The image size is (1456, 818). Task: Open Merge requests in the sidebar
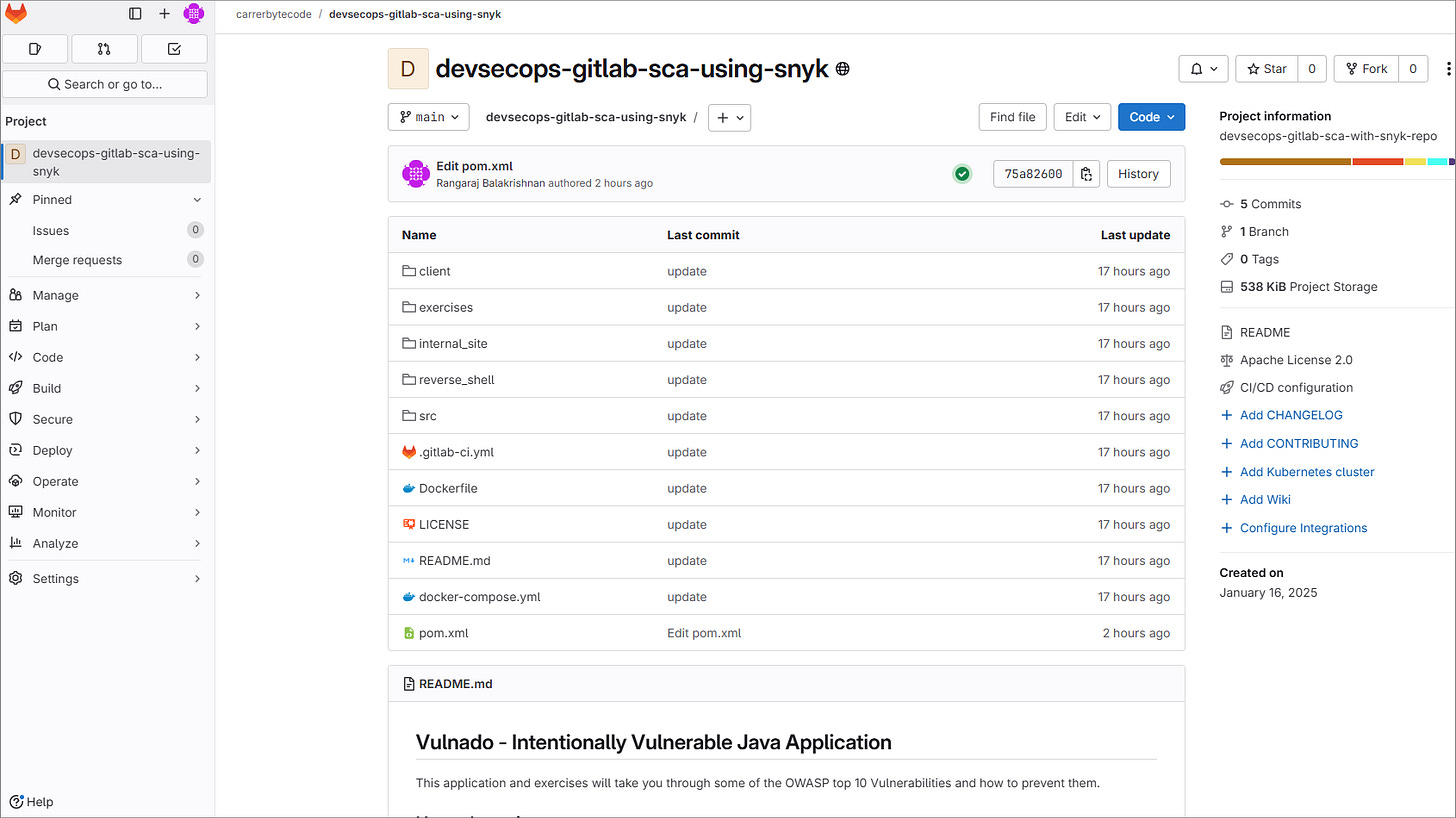pyautogui.click(x=105, y=260)
